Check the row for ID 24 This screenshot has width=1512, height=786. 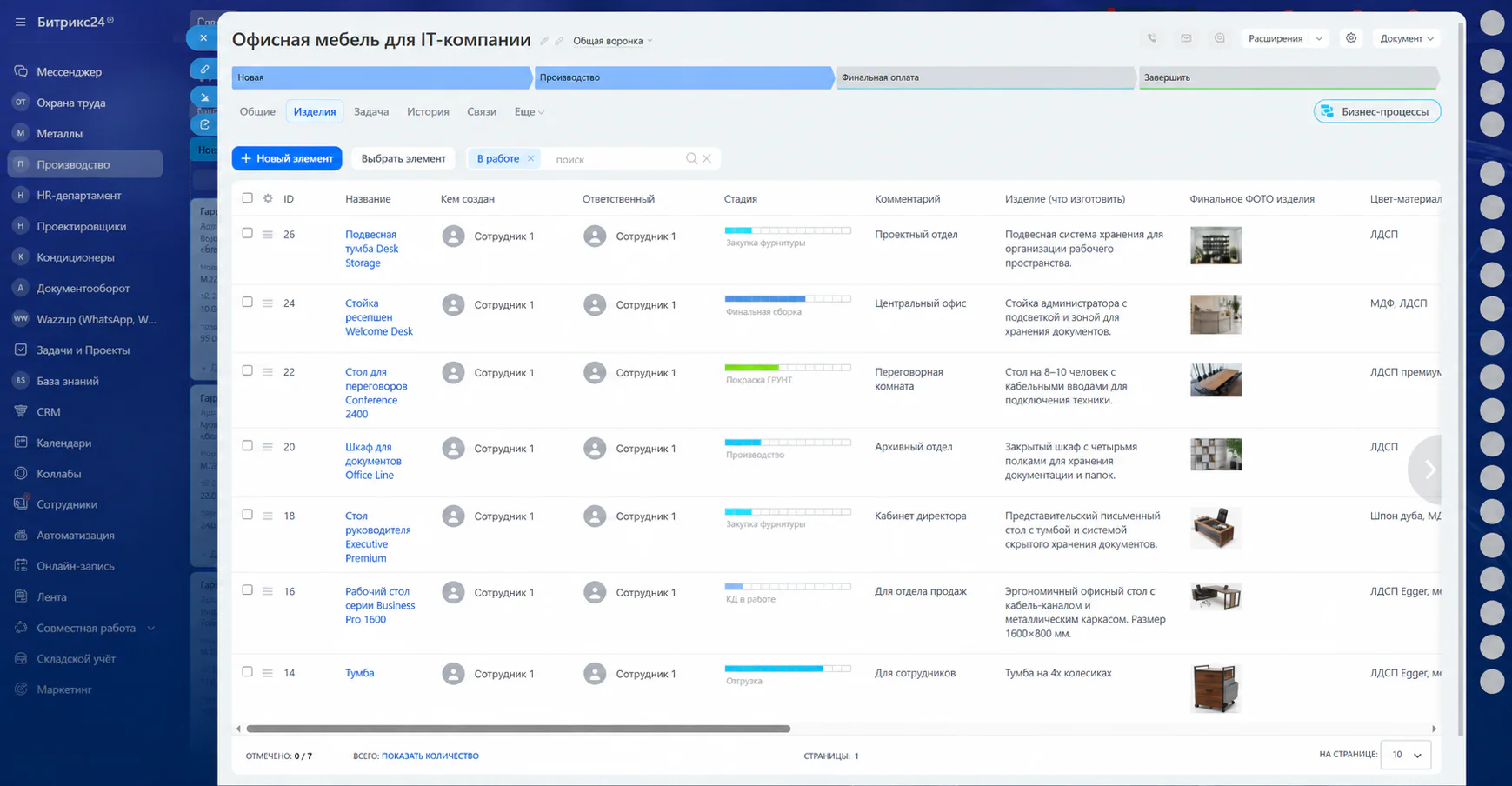point(247,302)
